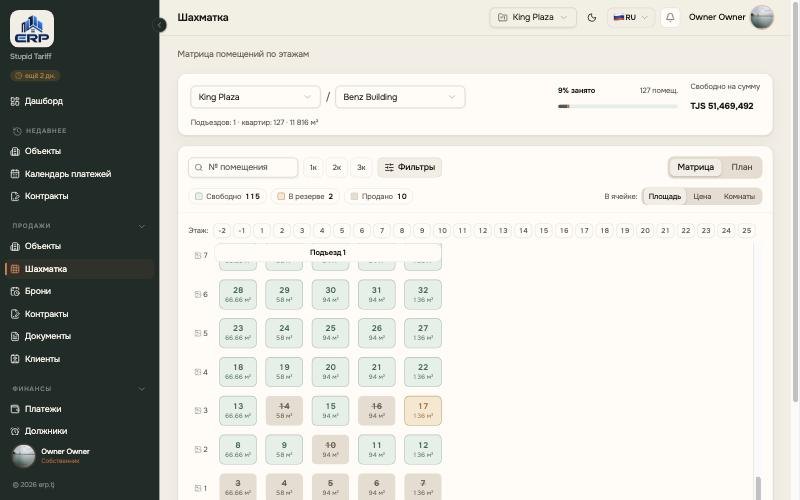Switch to the Матрица view

695,167
